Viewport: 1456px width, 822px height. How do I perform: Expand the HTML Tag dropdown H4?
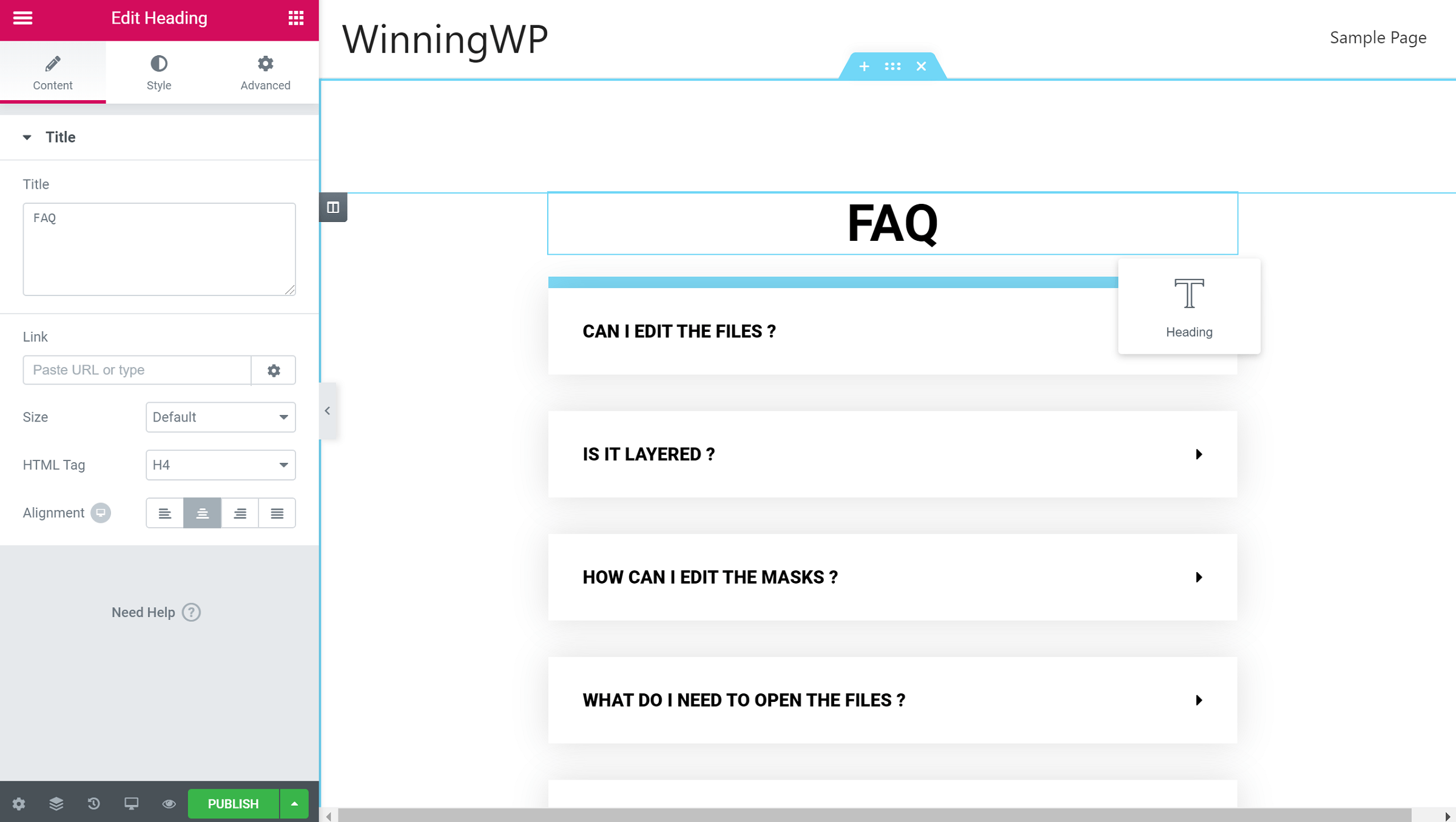pyautogui.click(x=220, y=465)
